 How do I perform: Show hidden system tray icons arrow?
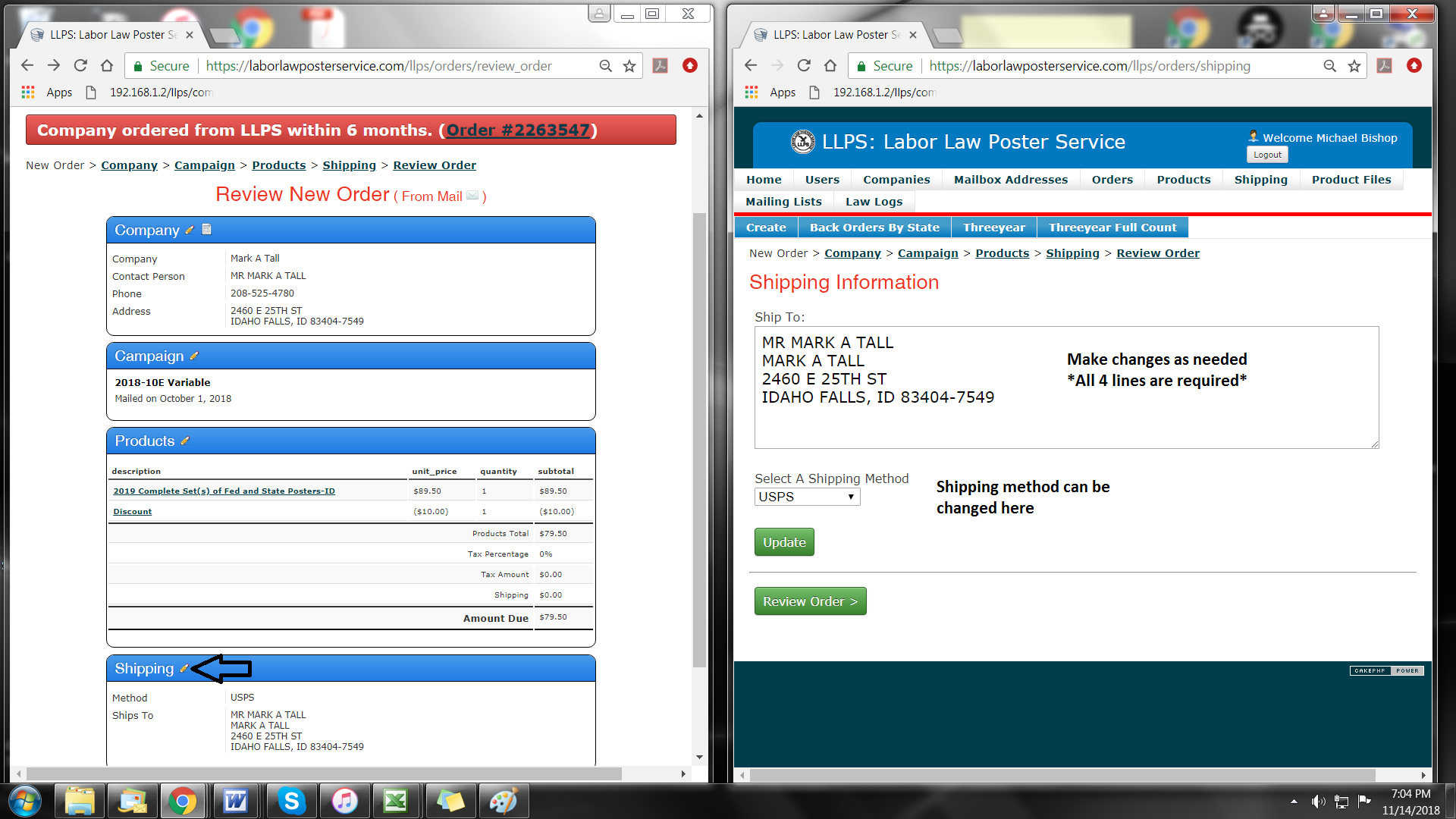click(1294, 801)
